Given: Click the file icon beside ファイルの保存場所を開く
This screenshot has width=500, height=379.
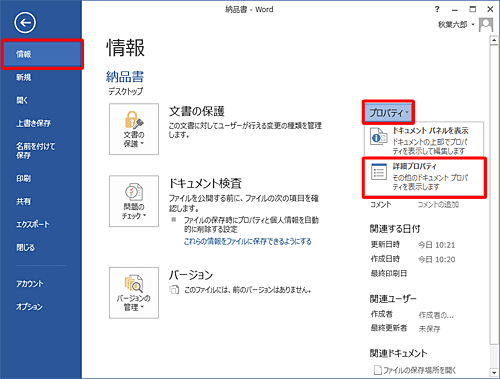Looking at the screenshot, I should point(378,370).
